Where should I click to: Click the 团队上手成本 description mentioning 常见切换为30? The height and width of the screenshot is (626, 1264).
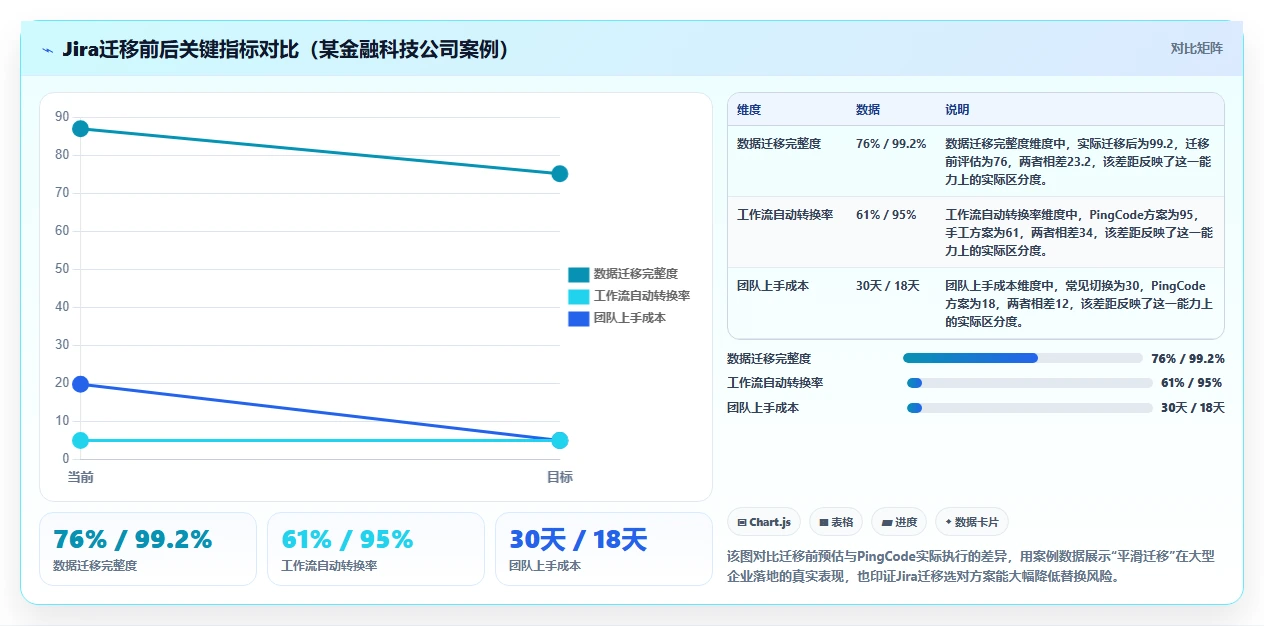tap(1079, 304)
